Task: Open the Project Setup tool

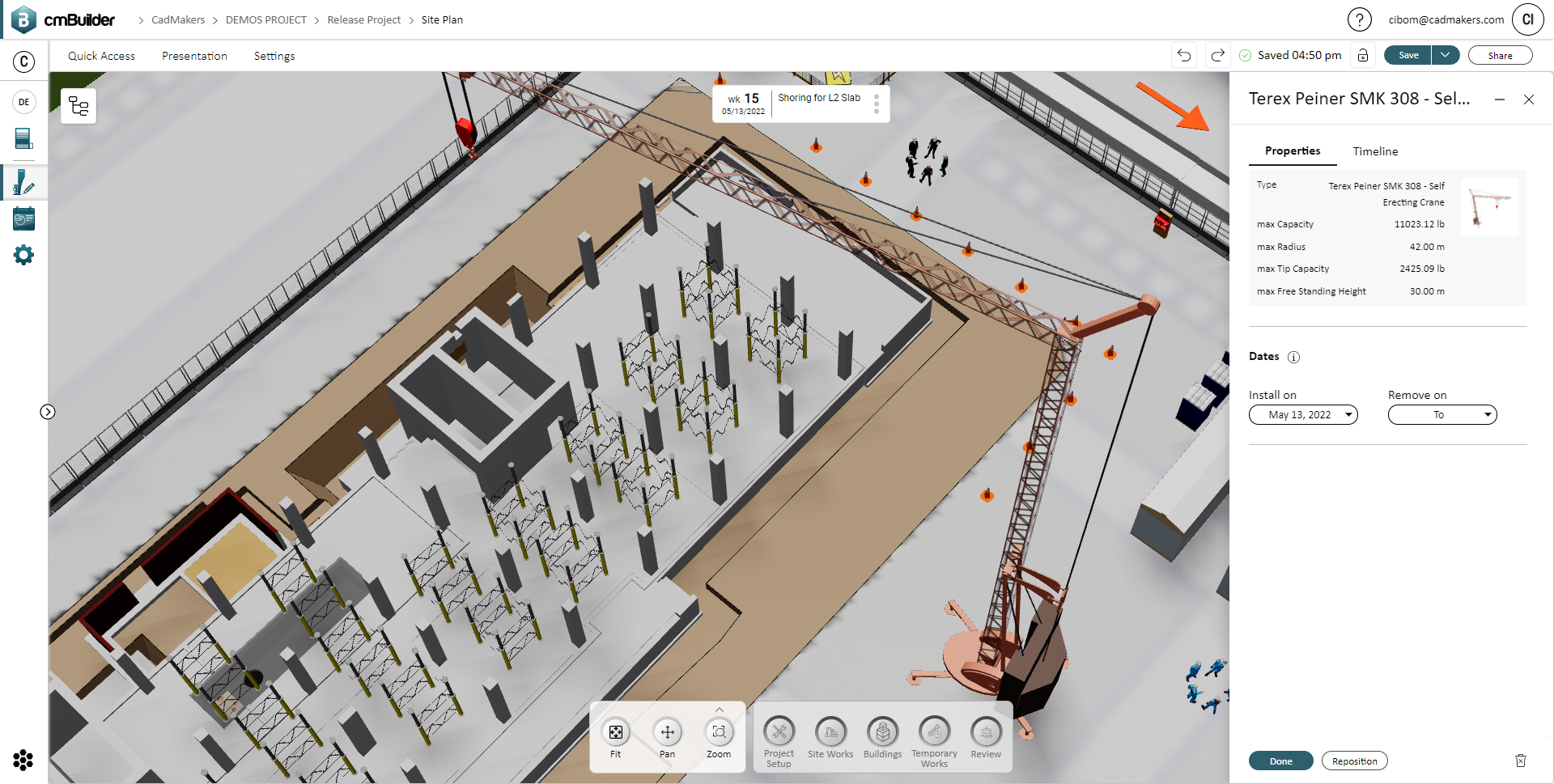Action: (779, 742)
